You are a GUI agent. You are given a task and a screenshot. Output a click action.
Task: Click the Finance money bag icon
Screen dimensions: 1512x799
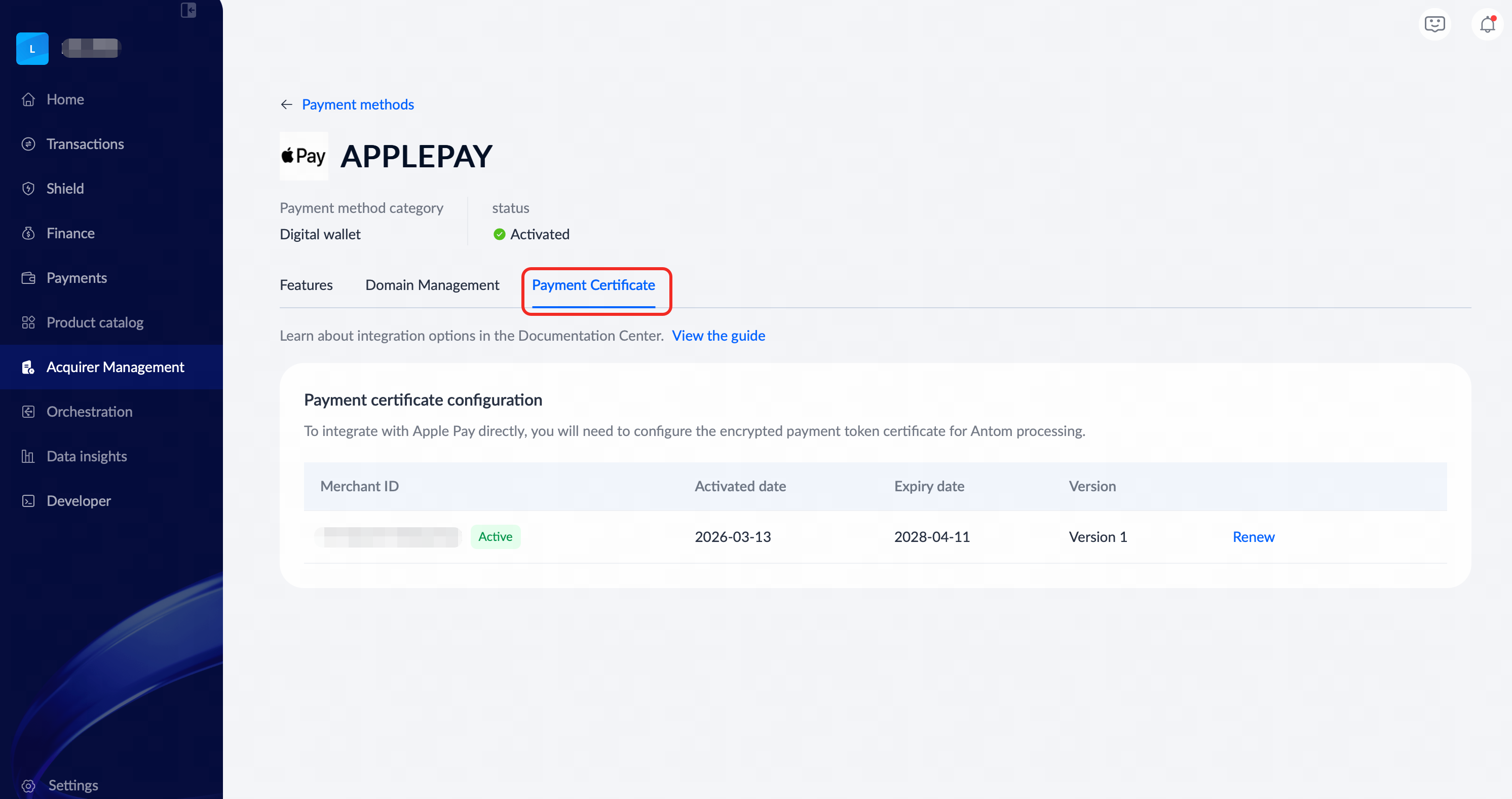28,234
